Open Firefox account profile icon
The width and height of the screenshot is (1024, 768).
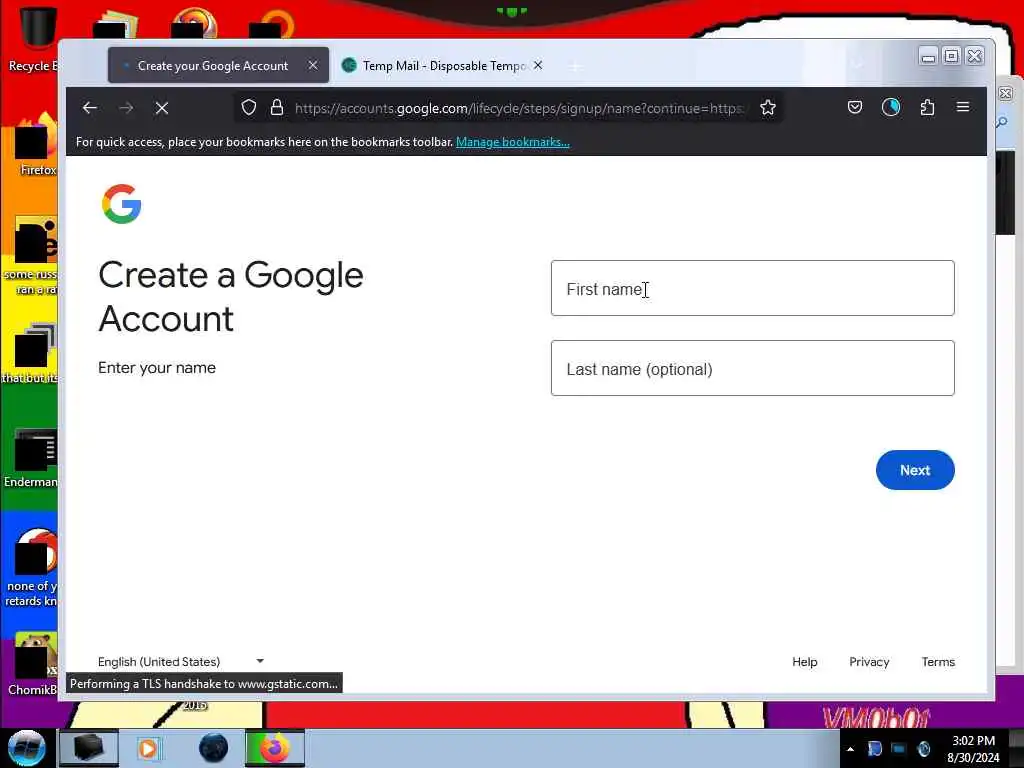click(x=891, y=107)
